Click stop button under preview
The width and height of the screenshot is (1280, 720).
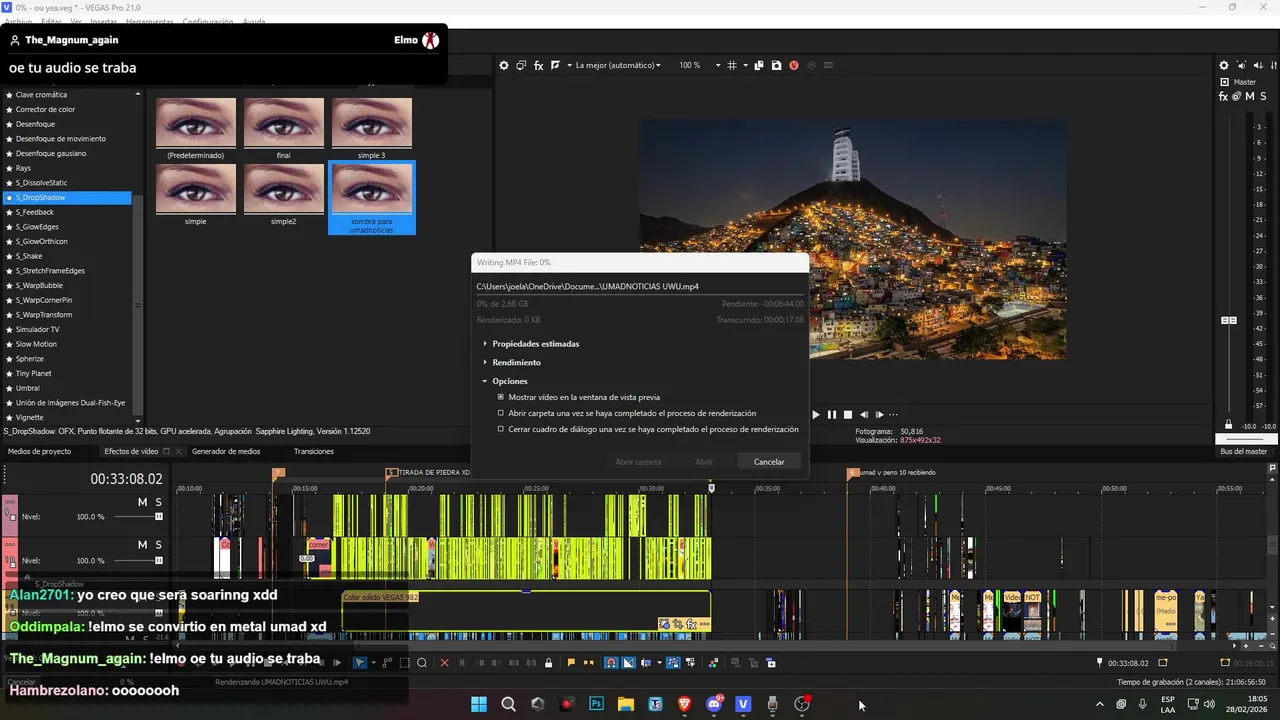848,414
